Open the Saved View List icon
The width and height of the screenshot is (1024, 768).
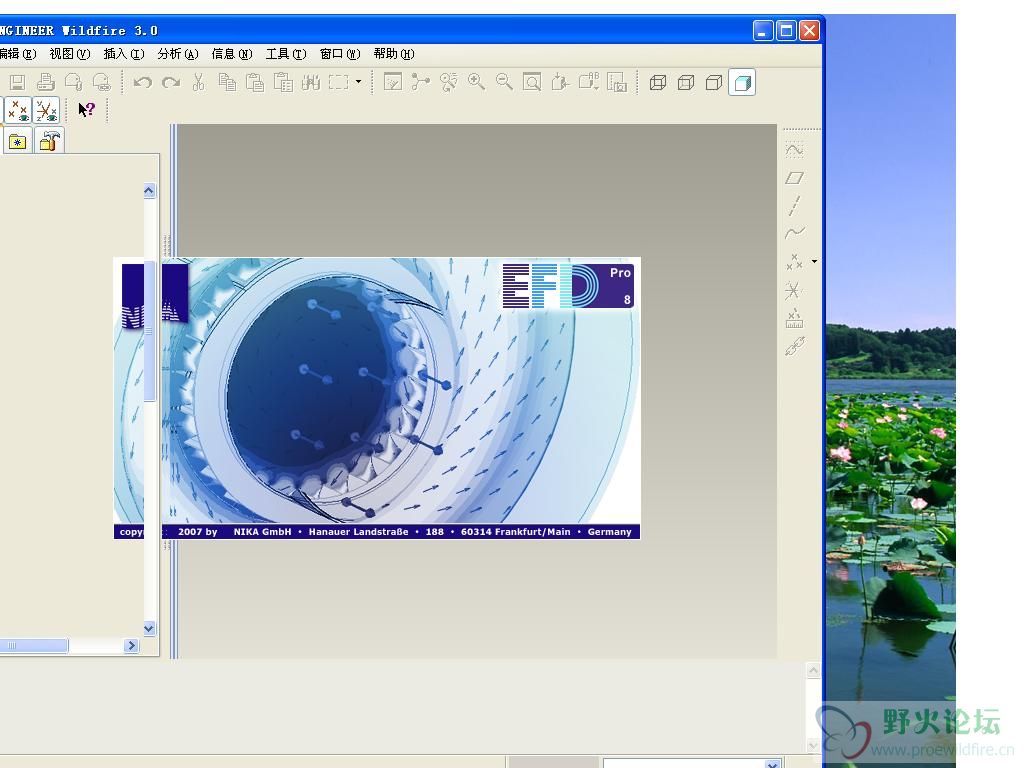[588, 82]
